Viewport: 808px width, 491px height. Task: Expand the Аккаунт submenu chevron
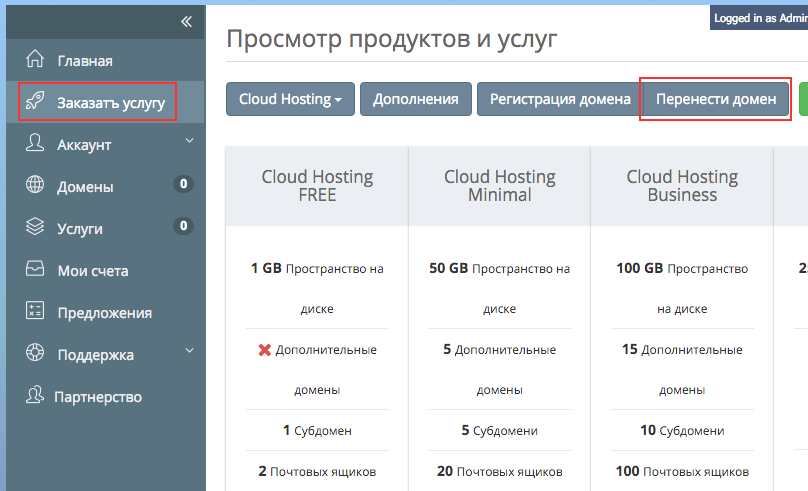[x=189, y=142]
